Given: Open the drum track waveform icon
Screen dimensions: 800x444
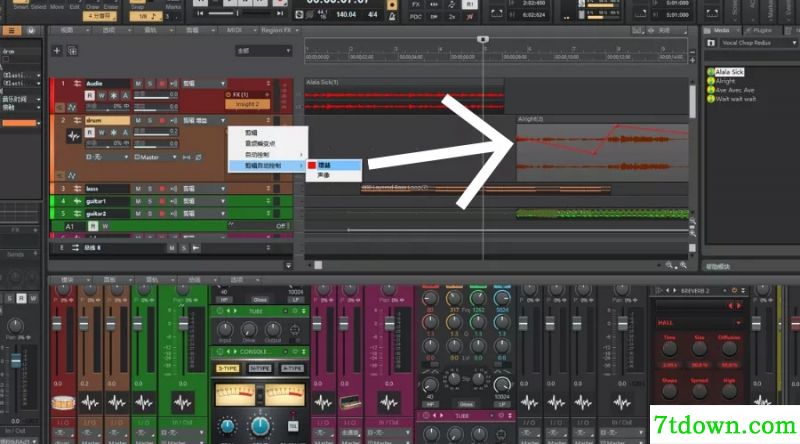Looking at the screenshot, I should [x=74, y=136].
